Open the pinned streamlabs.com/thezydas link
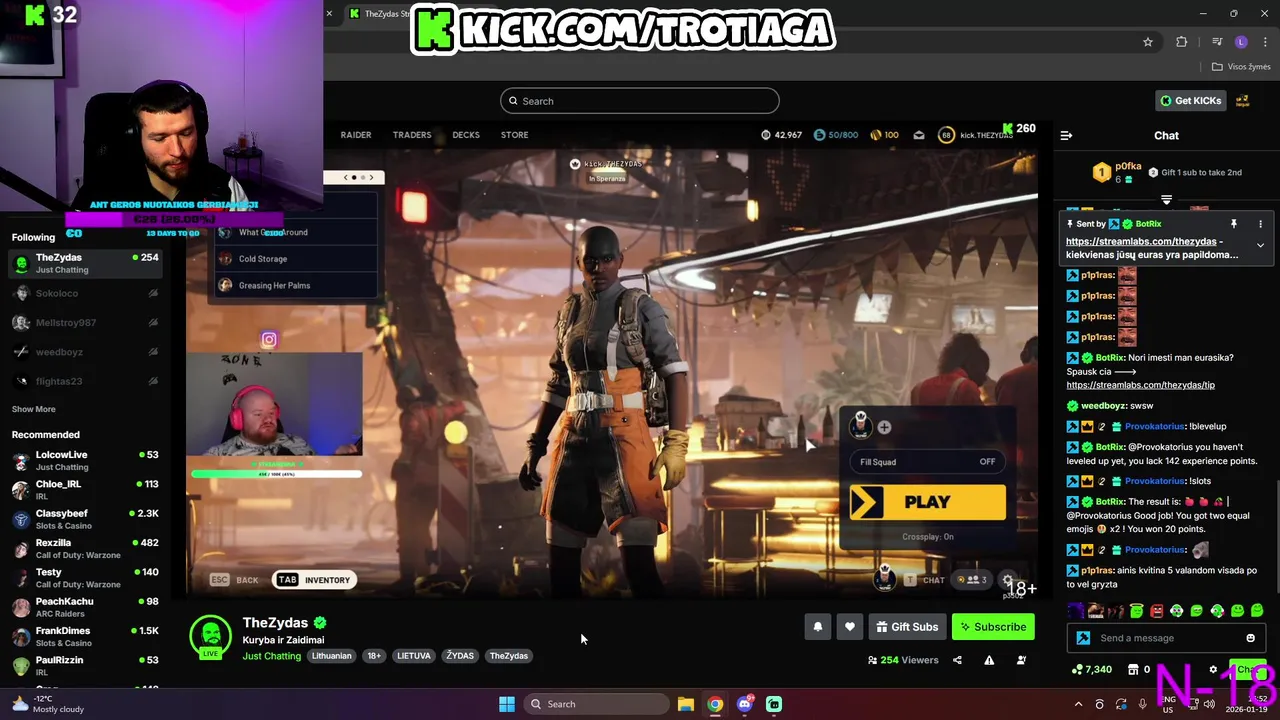Viewport: 1280px width, 720px height. 1141,241
